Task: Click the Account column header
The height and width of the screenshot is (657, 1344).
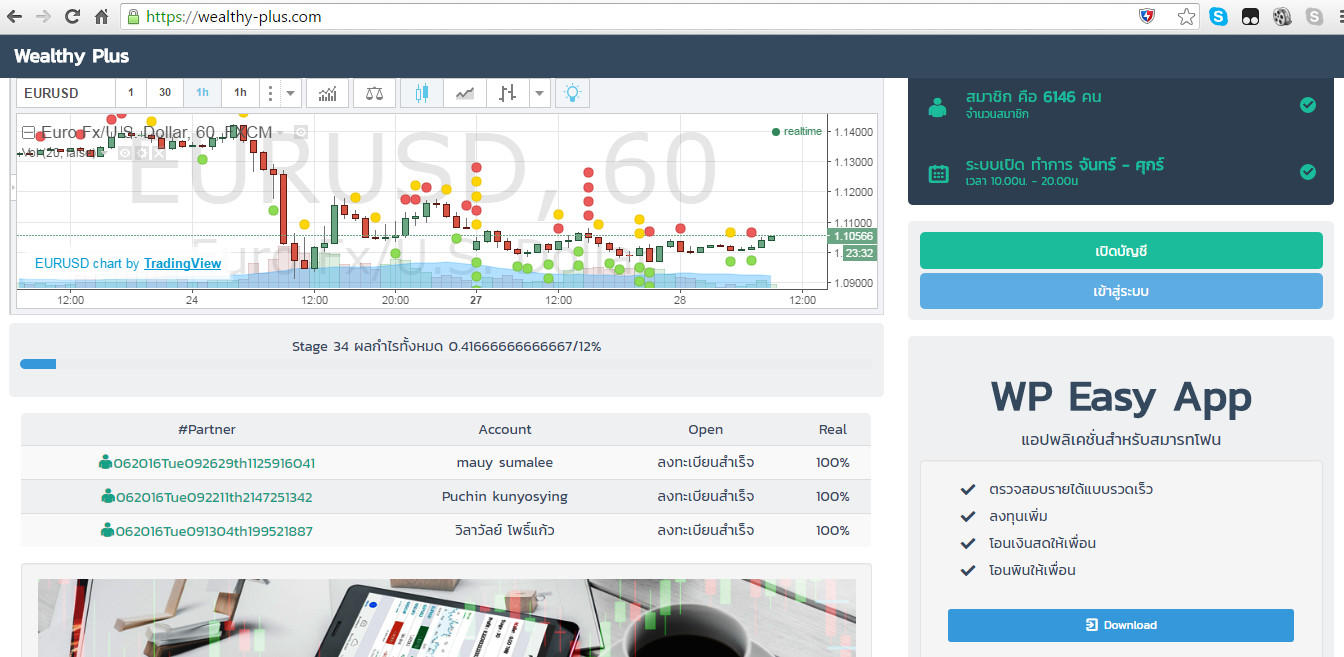Action: [x=505, y=430]
